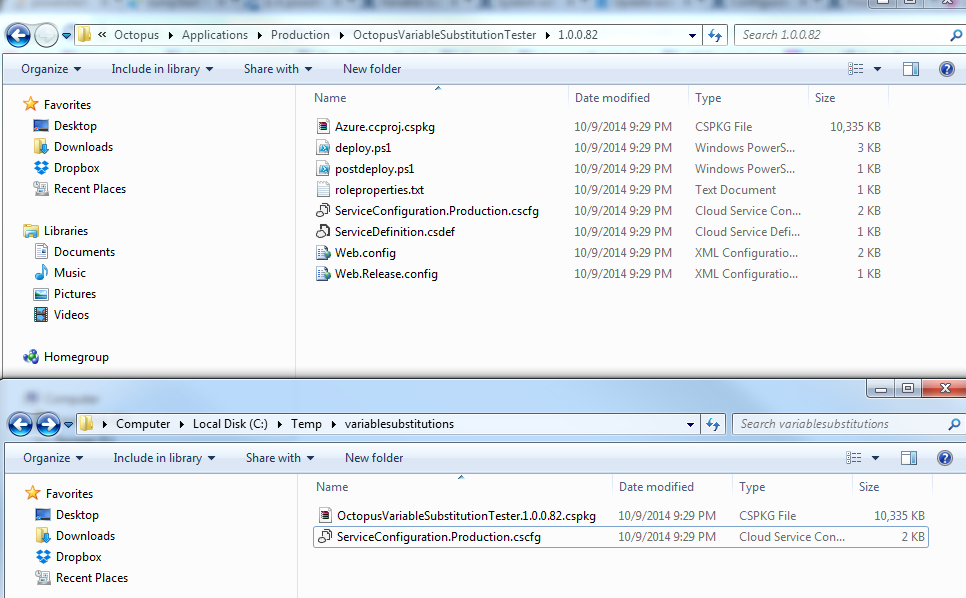
Task: Toggle preview pane in the 1.0.0.82 window
Action: (x=911, y=69)
